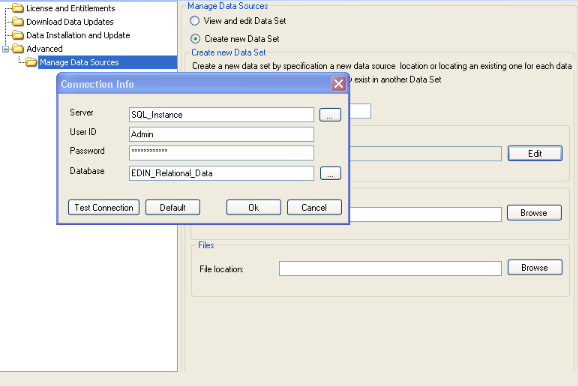This screenshot has height=386, width=578.
Task: Cancel the Connection Info dialog
Action: tap(314, 208)
